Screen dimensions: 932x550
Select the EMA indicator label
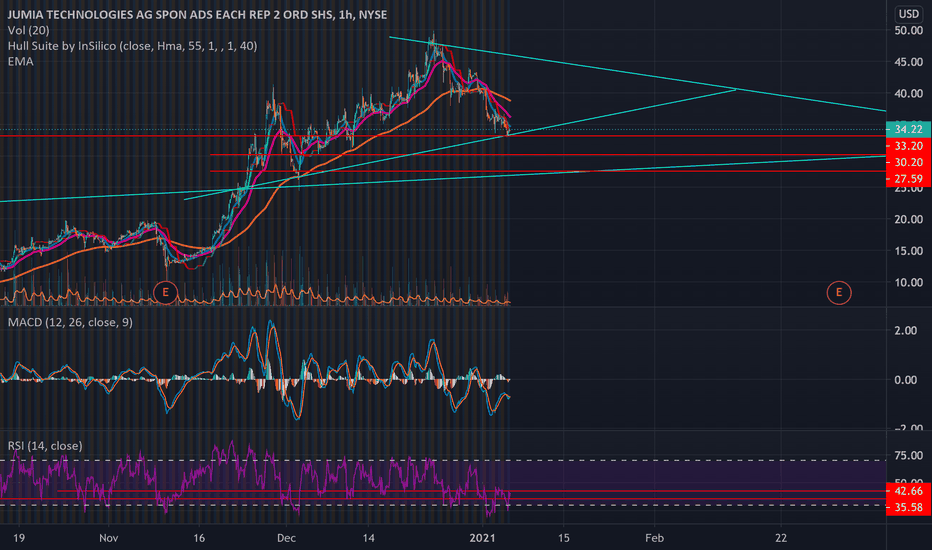tap(20, 62)
